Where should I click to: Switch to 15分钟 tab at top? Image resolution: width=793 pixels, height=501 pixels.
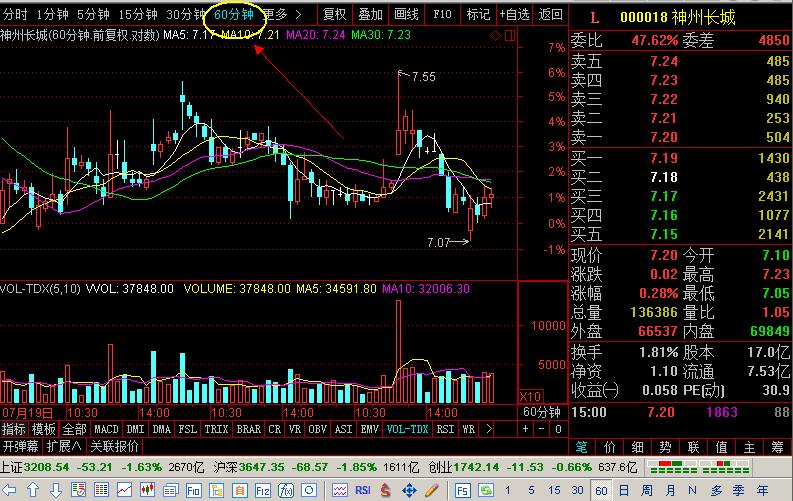click(x=138, y=14)
